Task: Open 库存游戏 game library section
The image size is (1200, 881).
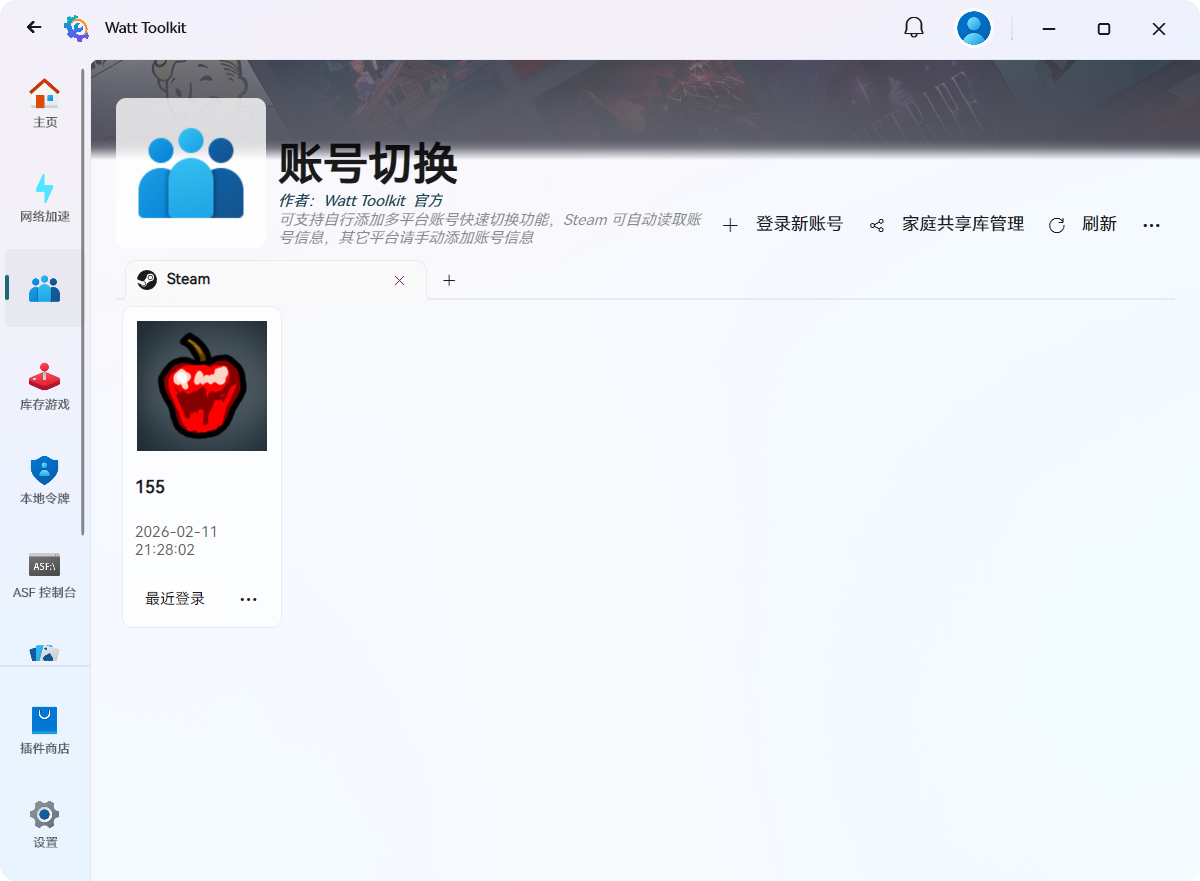Action: point(45,386)
